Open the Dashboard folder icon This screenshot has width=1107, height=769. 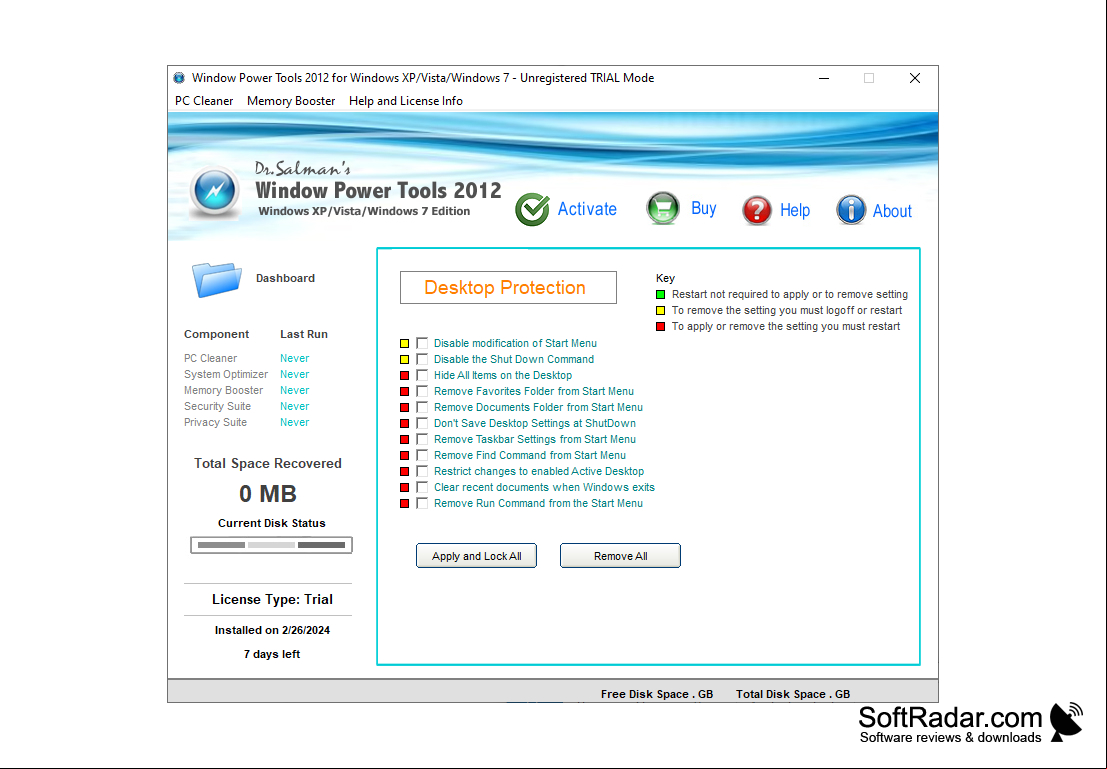click(217, 279)
